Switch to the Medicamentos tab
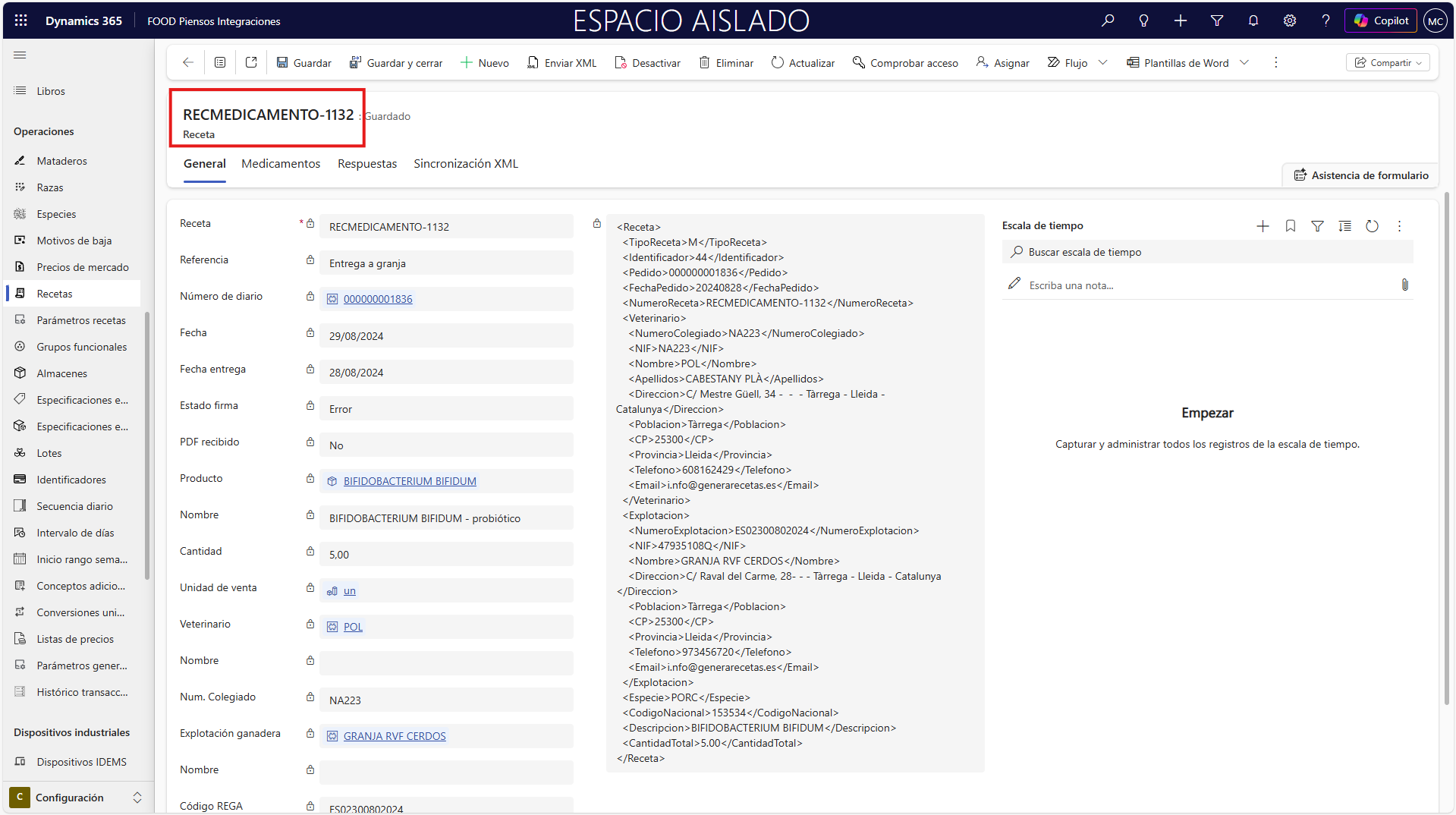 click(281, 164)
